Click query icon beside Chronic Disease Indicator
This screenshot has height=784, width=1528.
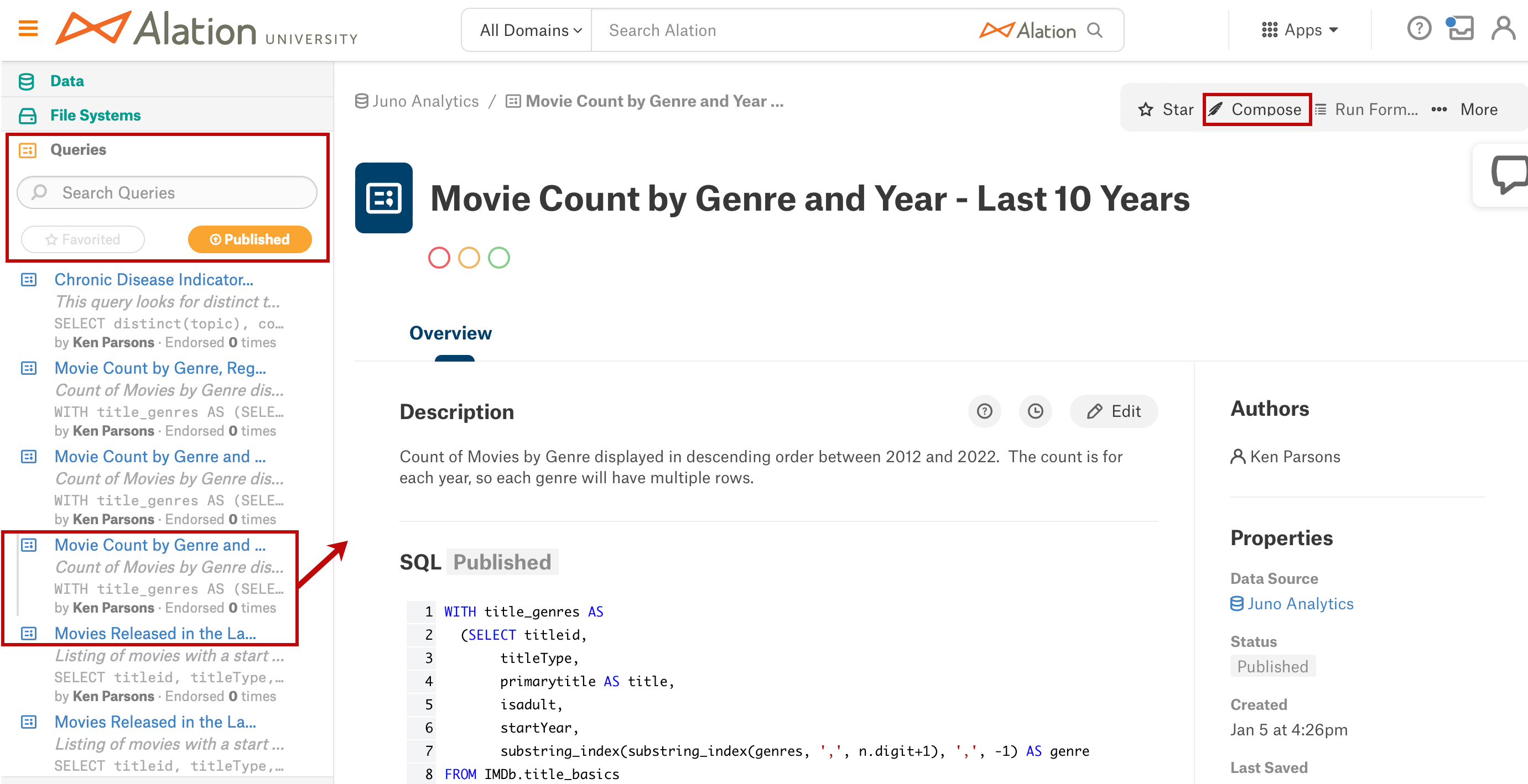[28, 280]
